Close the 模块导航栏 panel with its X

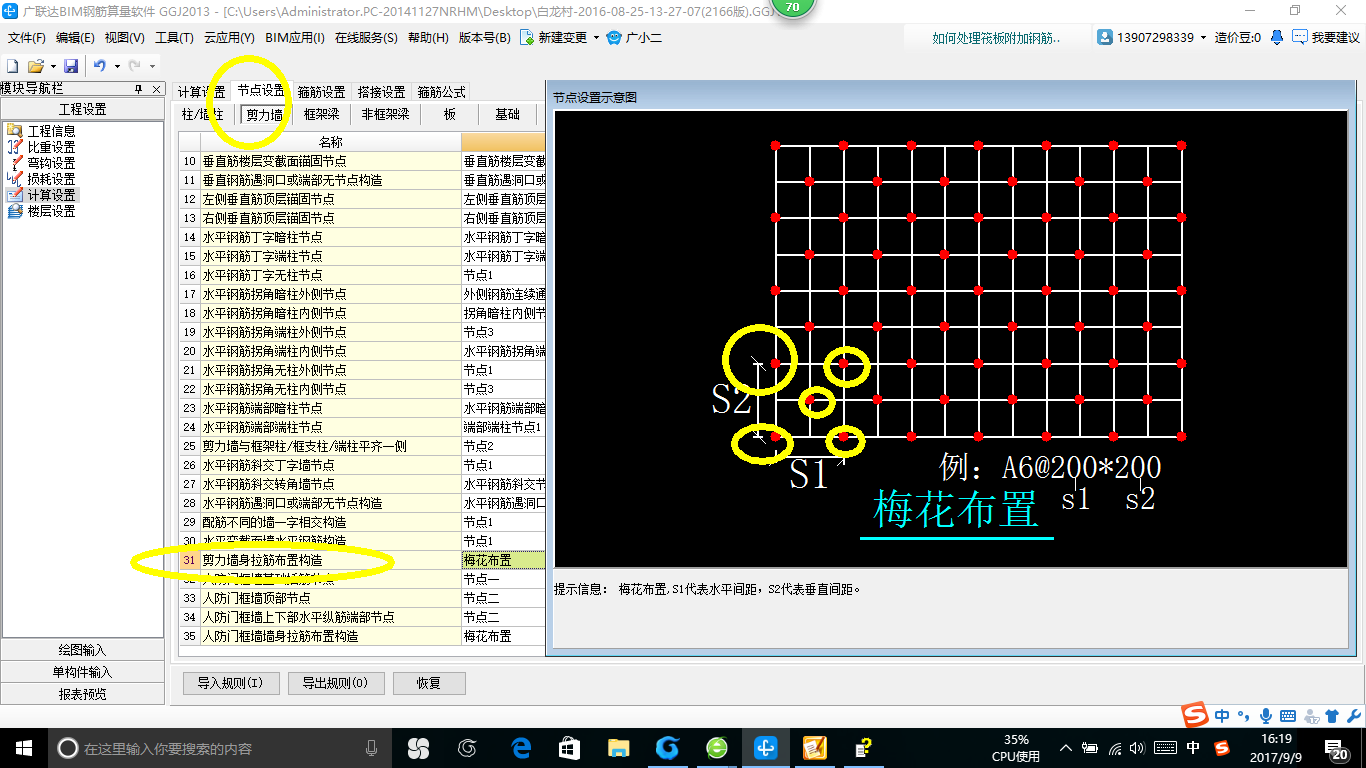tap(156, 89)
